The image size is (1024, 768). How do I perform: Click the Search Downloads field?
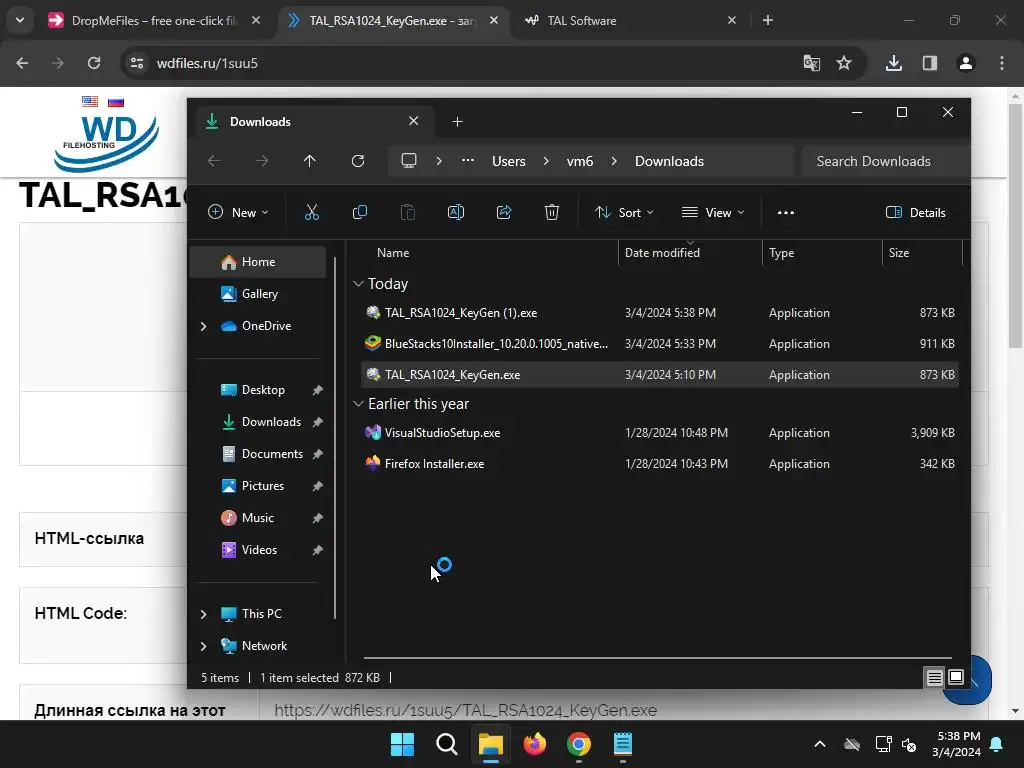point(885,161)
